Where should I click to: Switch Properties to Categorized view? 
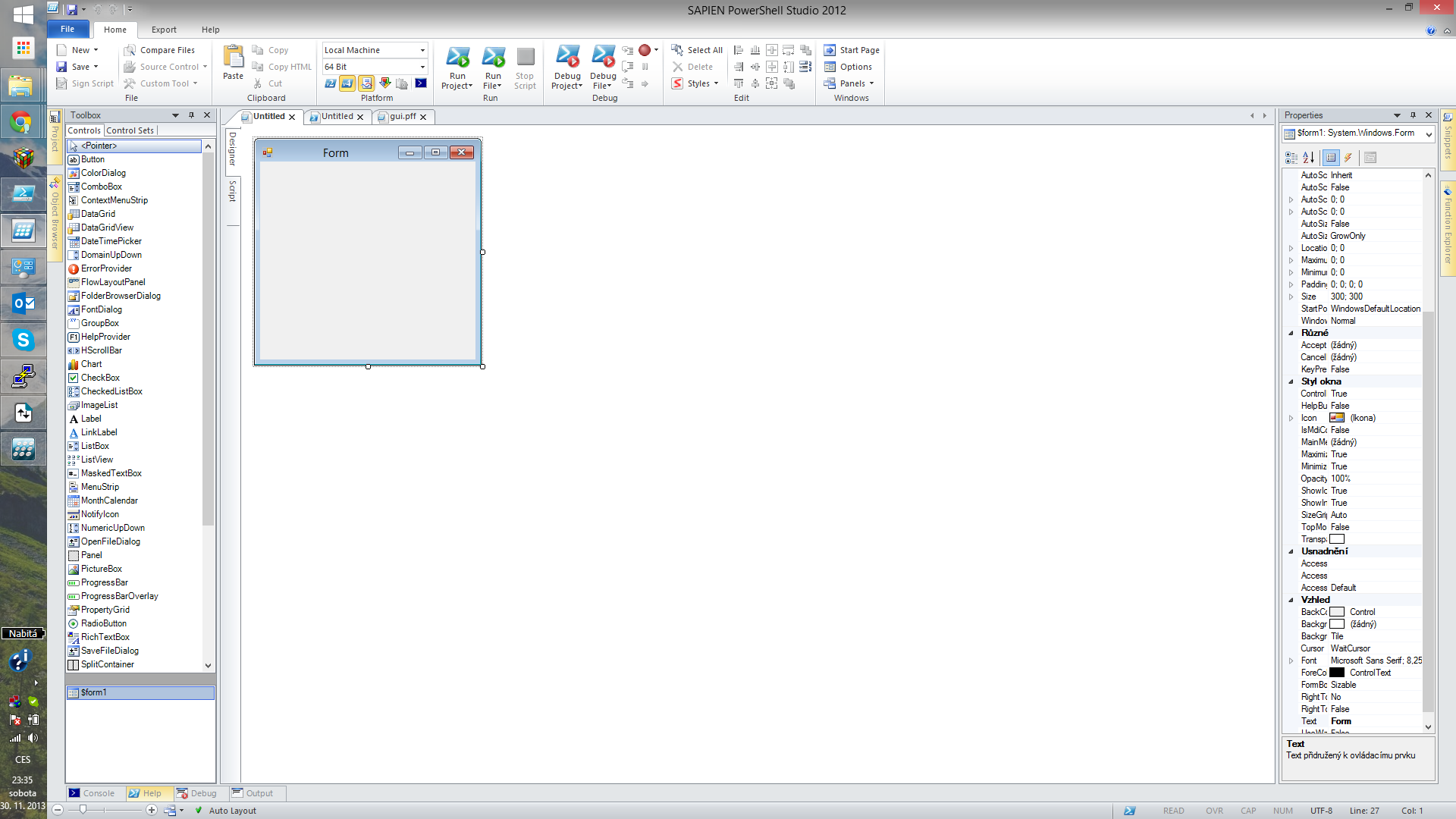(x=1291, y=158)
